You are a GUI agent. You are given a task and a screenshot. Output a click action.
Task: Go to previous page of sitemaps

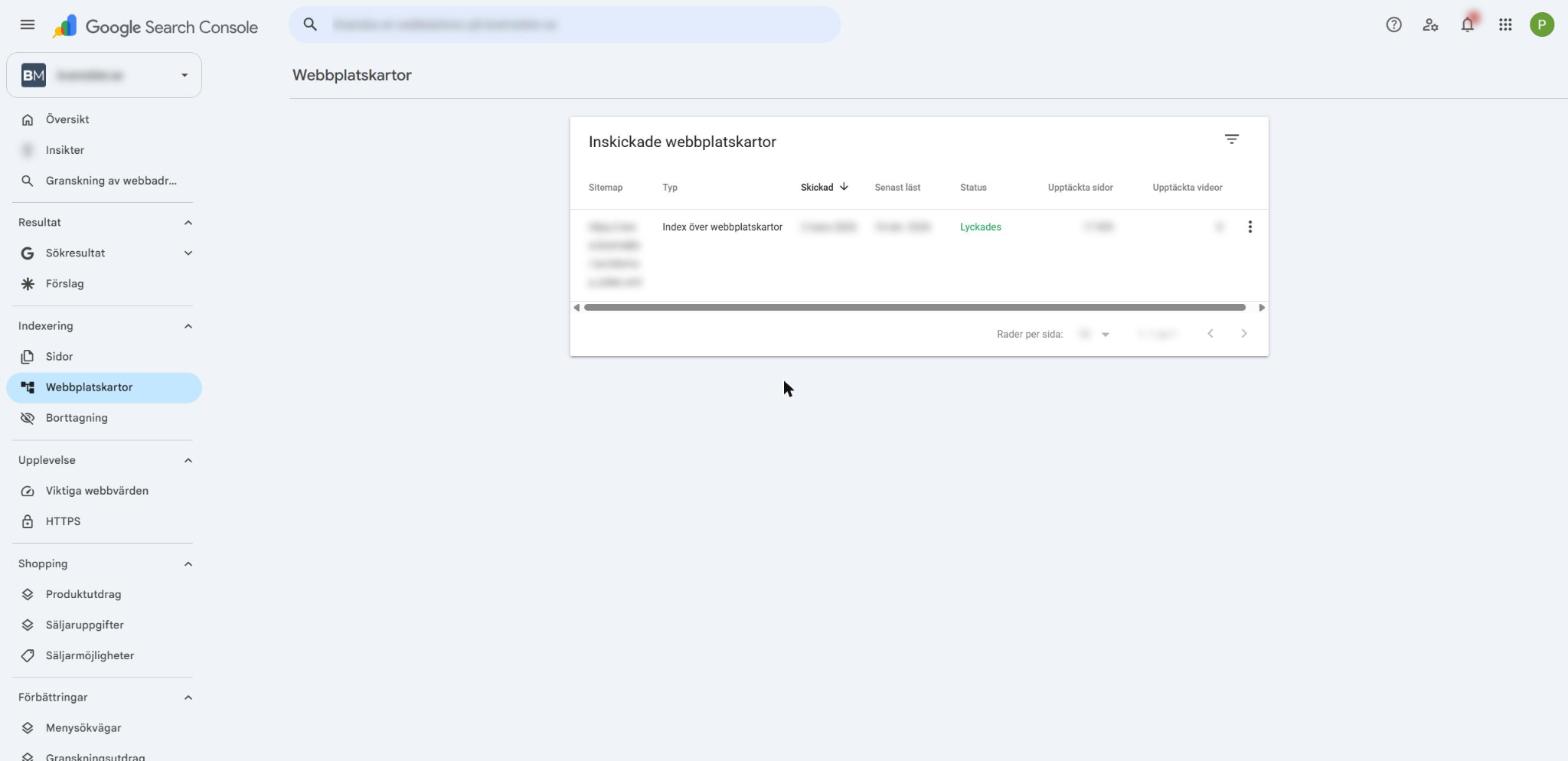coord(1210,334)
